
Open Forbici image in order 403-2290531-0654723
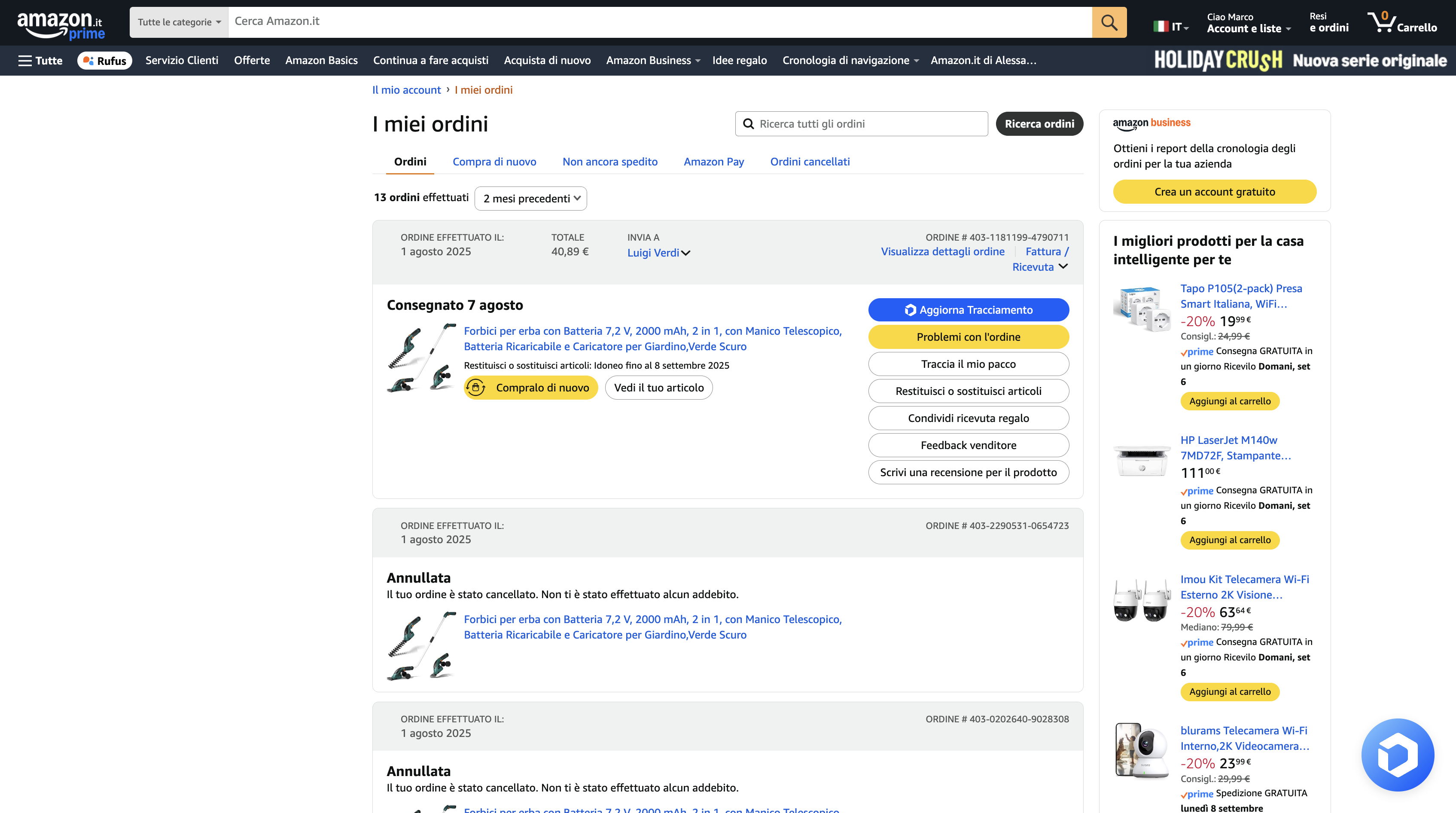point(422,646)
